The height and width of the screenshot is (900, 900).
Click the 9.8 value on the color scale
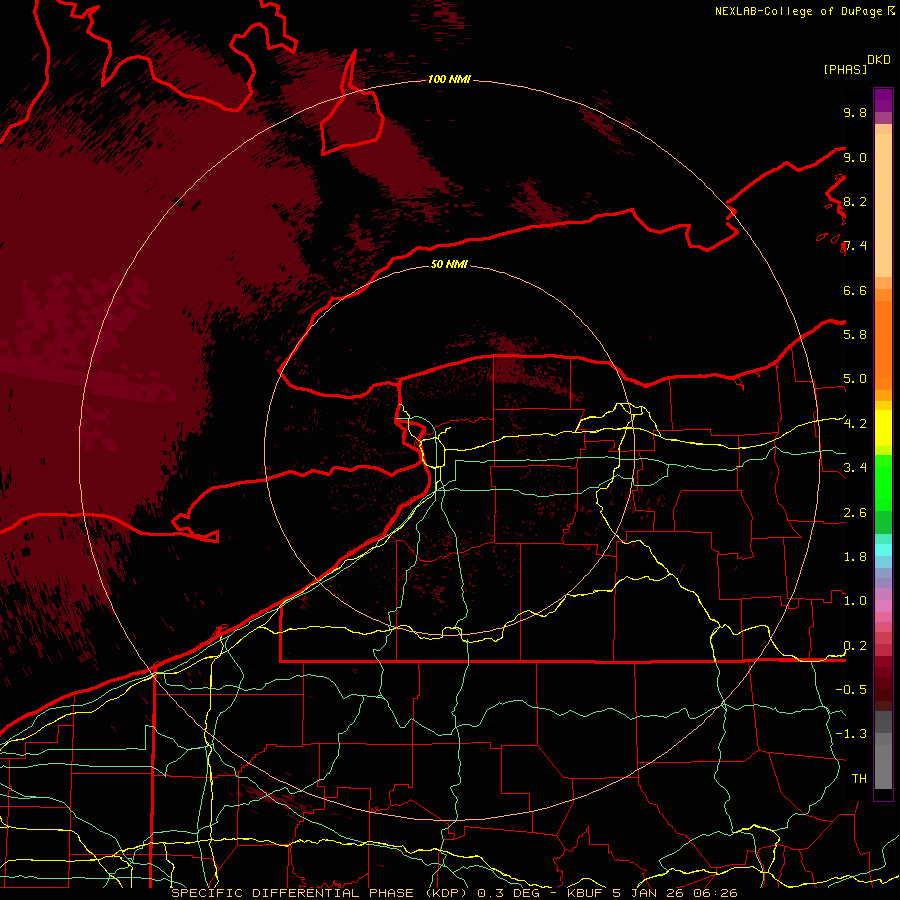(x=855, y=112)
